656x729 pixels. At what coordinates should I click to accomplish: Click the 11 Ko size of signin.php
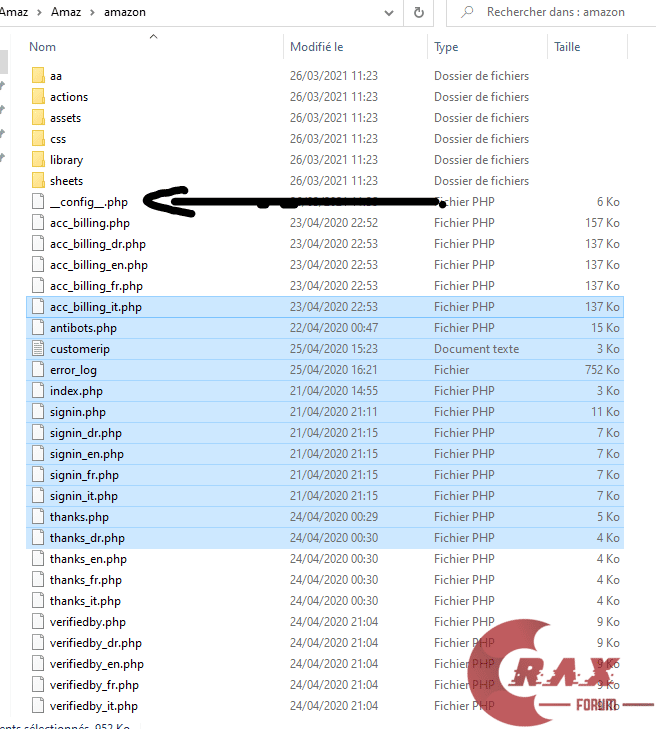[605, 411]
